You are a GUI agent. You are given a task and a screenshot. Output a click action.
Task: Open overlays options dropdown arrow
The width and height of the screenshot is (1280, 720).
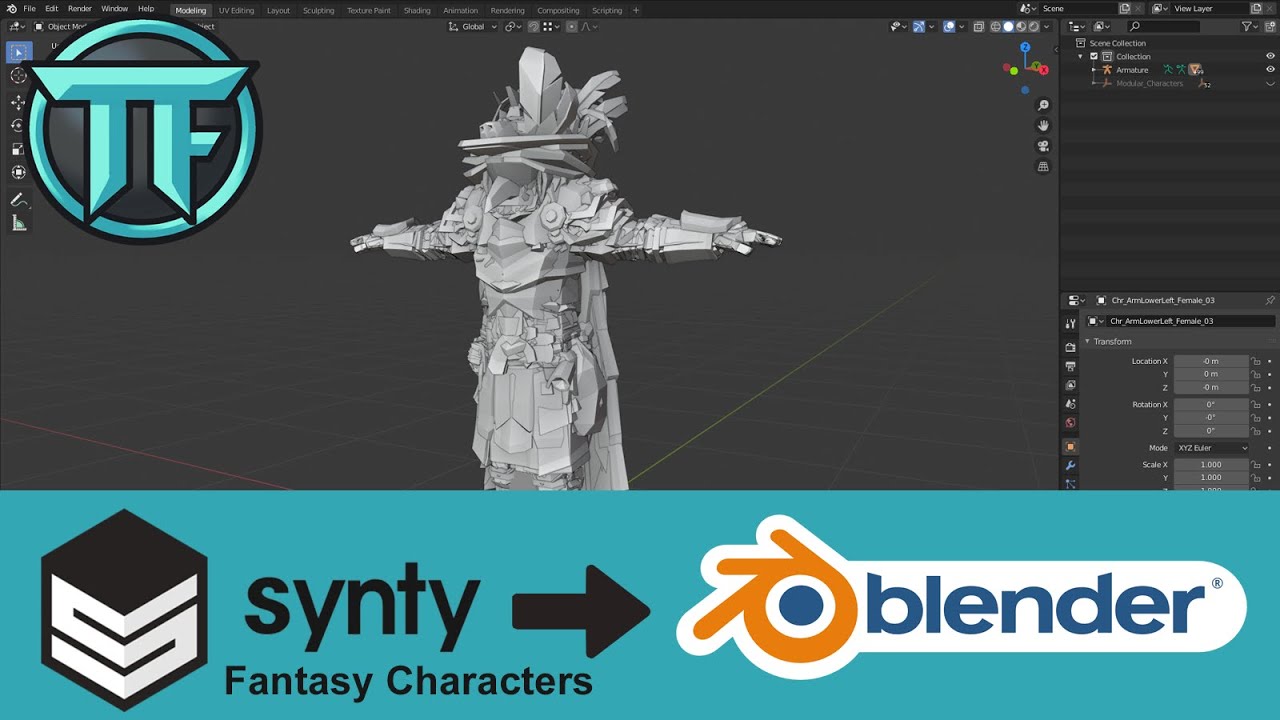tap(962, 27)
